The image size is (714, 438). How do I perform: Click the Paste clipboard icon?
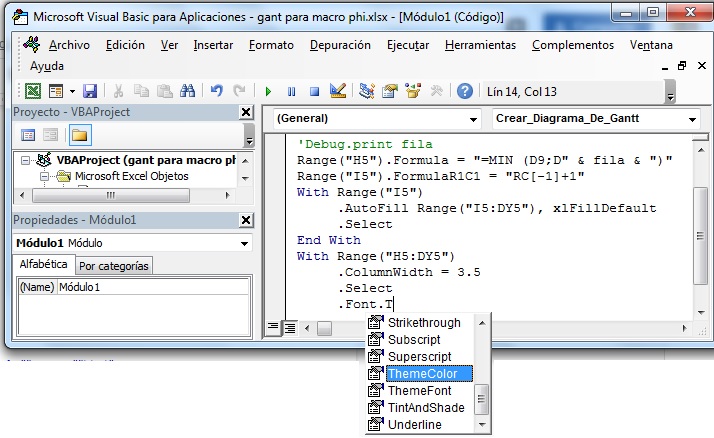coord(164,91)
